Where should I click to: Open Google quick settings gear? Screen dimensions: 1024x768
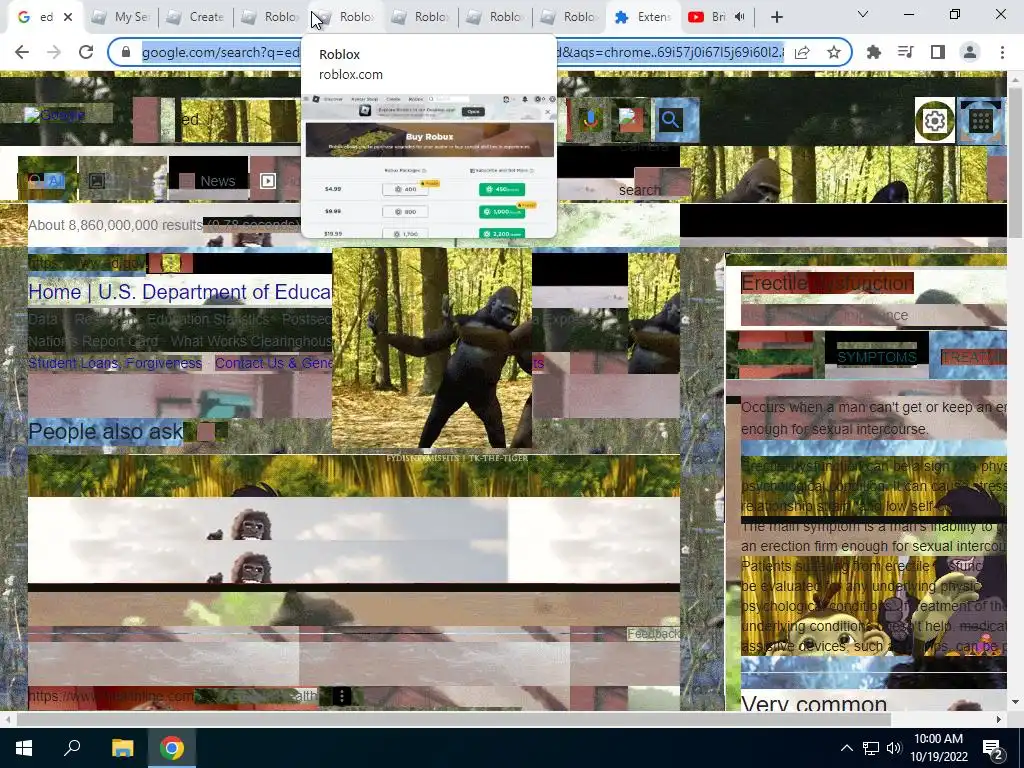pyautogui.click(x=935, y=121)
